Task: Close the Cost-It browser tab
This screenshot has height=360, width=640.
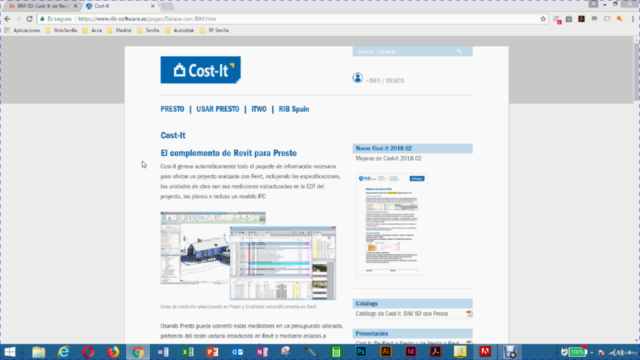Action: (153, 6)
